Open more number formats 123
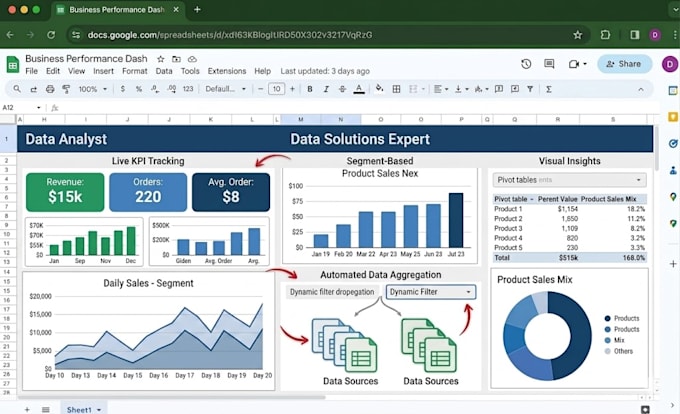This screenshot has height=414, width=680. 188,89
